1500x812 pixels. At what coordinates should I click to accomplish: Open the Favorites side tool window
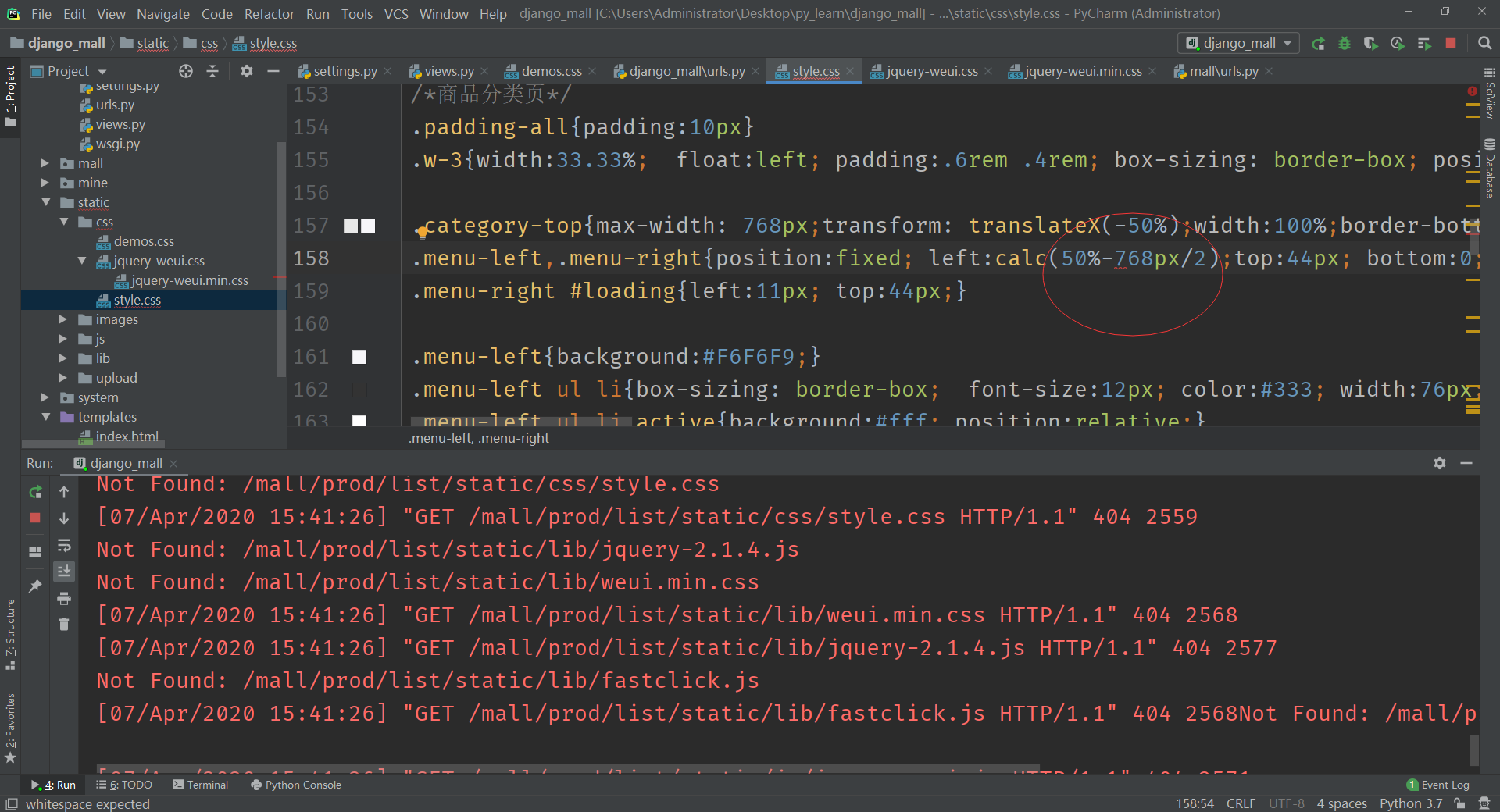click(10, 728)
